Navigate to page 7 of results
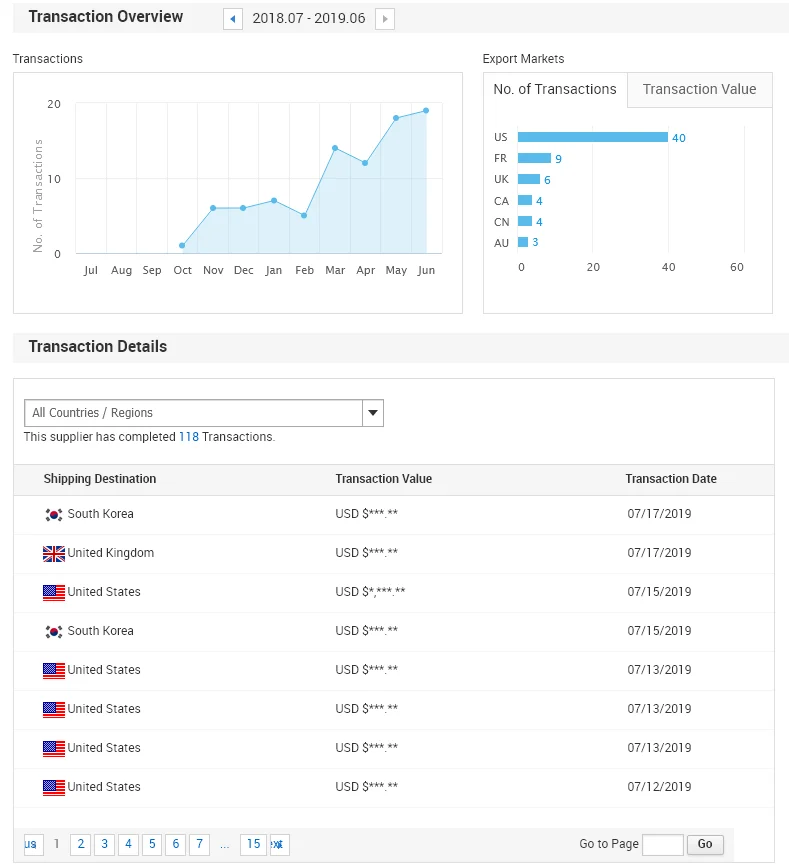This screenshot has height=867, width=789. pos(199,844)
